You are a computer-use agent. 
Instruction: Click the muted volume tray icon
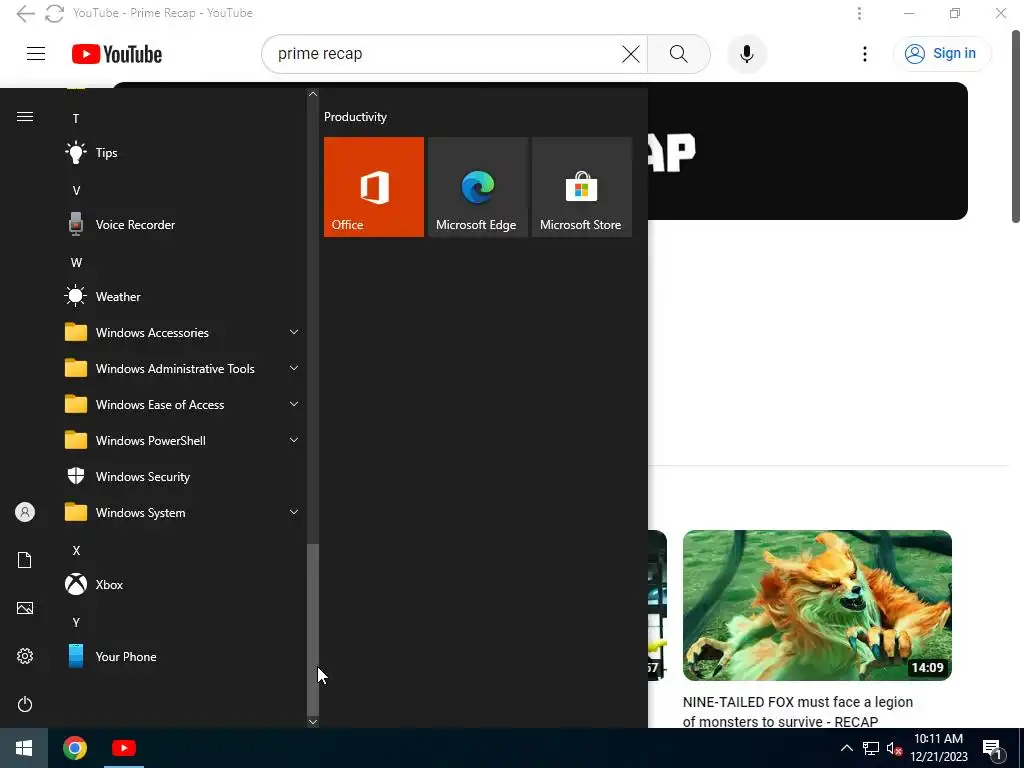894,748
